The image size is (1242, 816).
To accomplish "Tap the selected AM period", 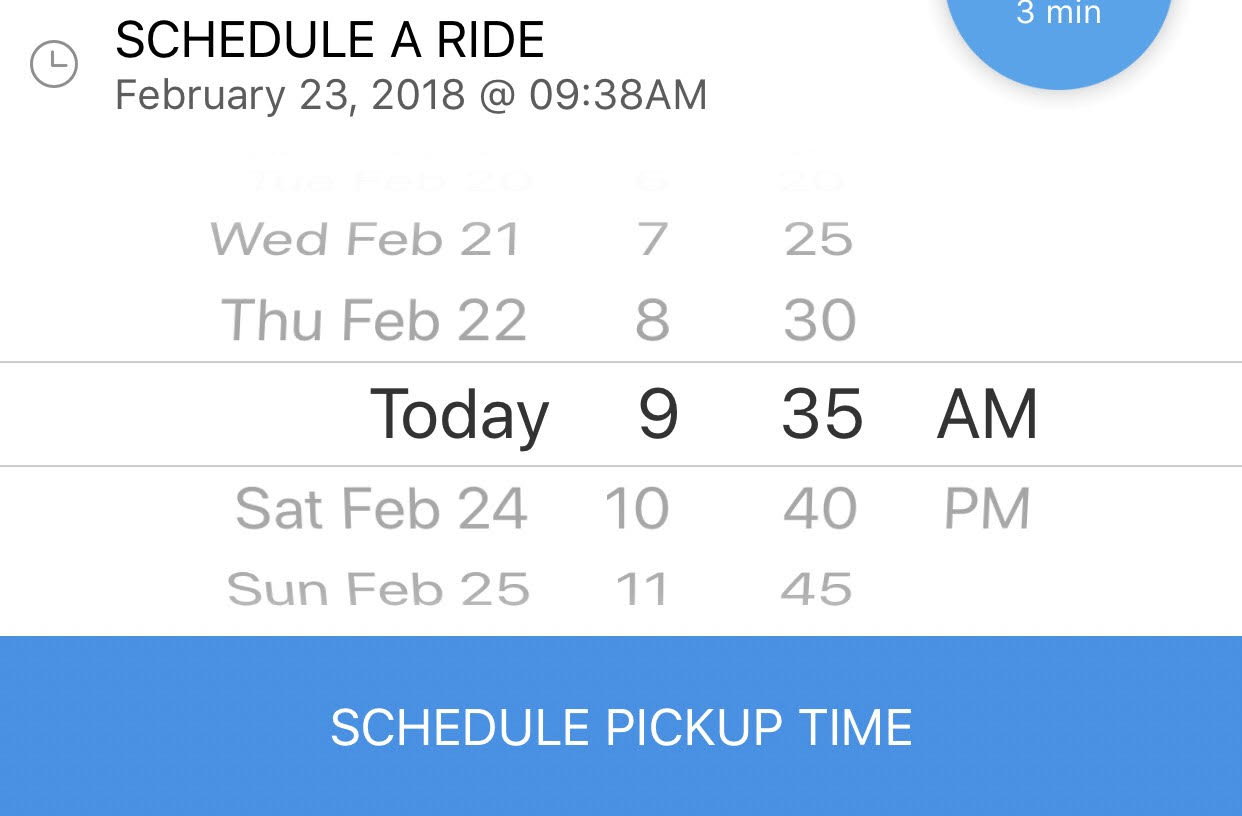I will 987,414.
